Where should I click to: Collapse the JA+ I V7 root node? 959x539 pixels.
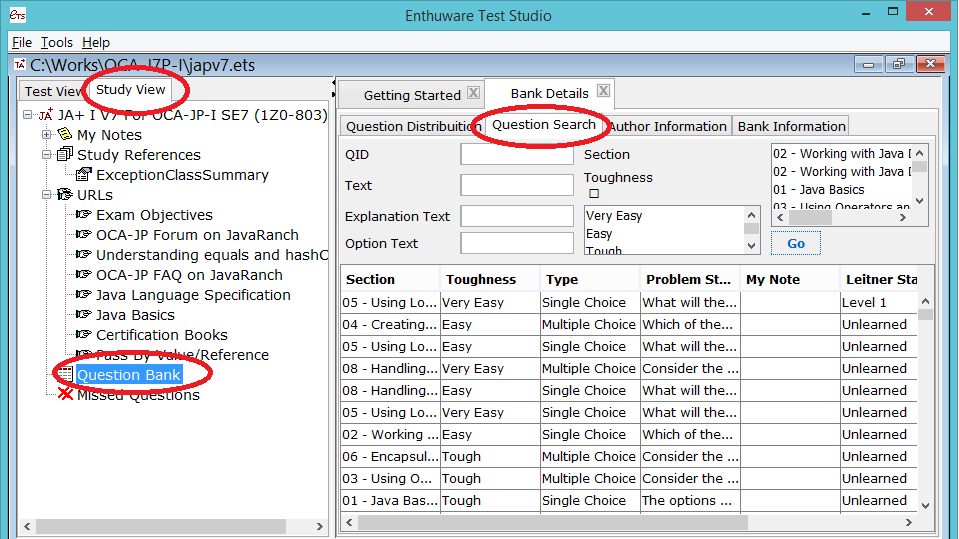(28, 114)
